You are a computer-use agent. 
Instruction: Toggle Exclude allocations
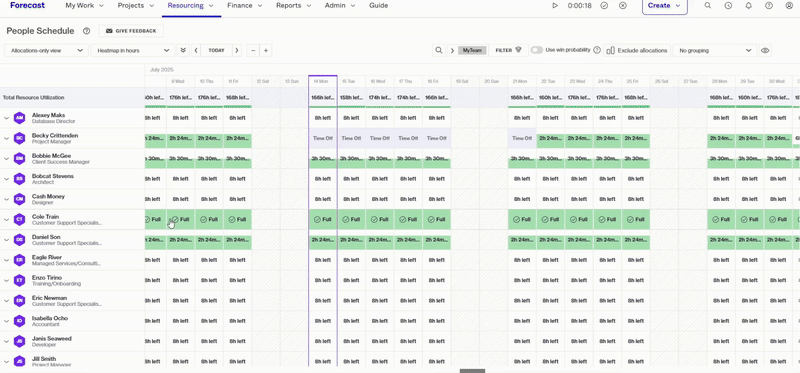[x=638, y=51]
